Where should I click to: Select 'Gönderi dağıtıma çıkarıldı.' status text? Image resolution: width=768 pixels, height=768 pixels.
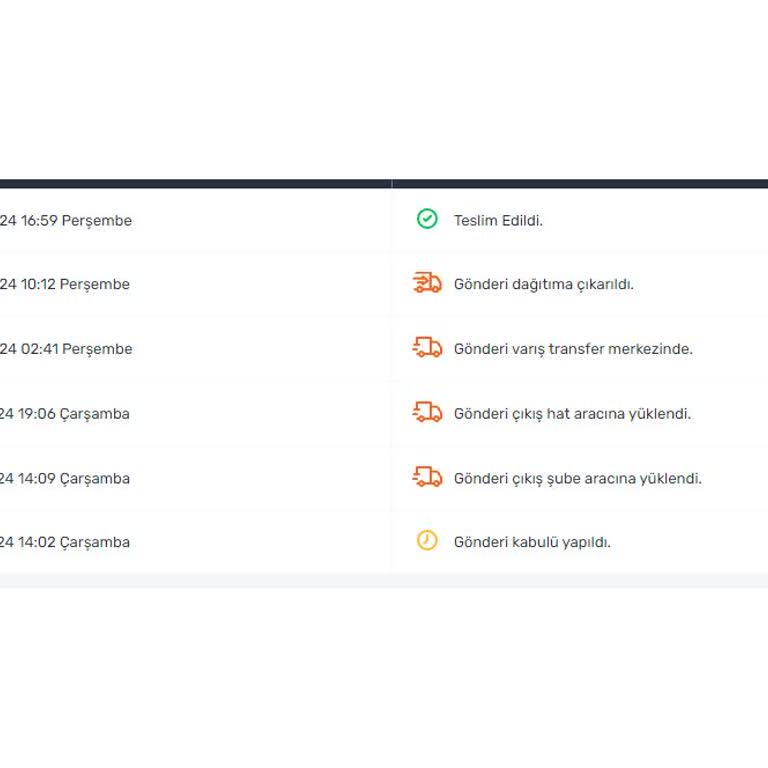tap(543, 284)
